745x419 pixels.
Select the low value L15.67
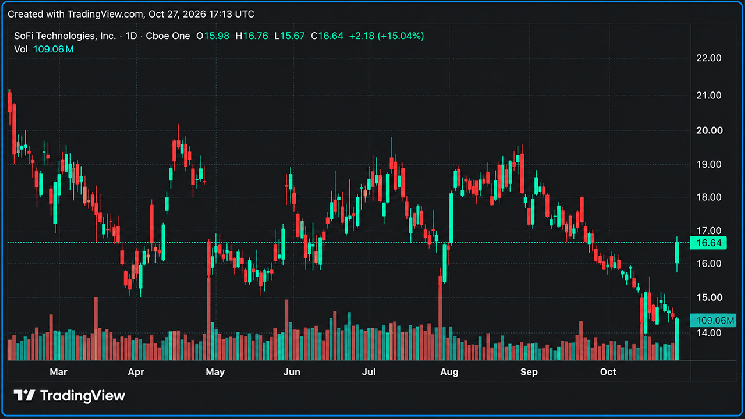tap(289, 36)
